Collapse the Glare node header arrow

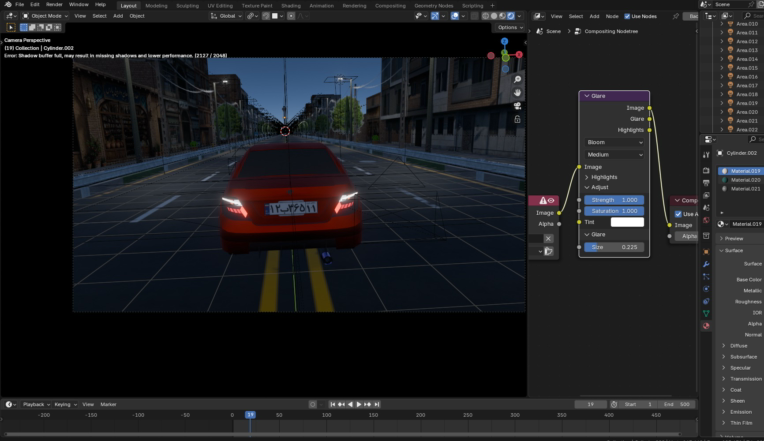pyautogui.click(x=587, y=96)
